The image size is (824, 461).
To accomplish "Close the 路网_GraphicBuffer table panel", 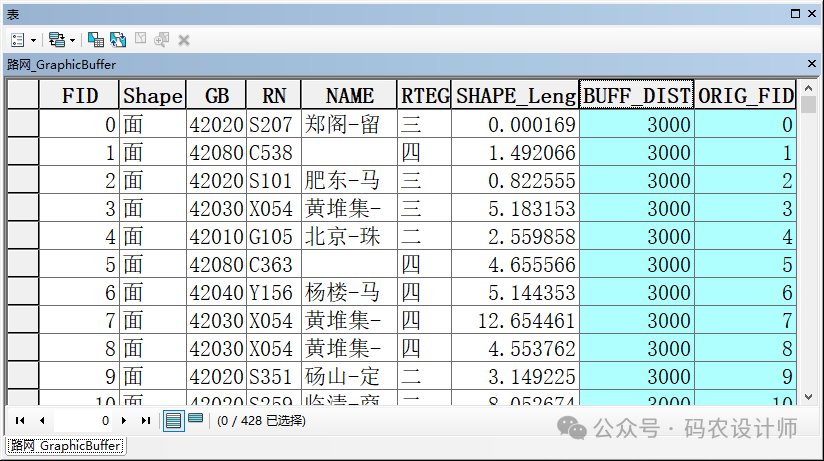I will (811, 63).
